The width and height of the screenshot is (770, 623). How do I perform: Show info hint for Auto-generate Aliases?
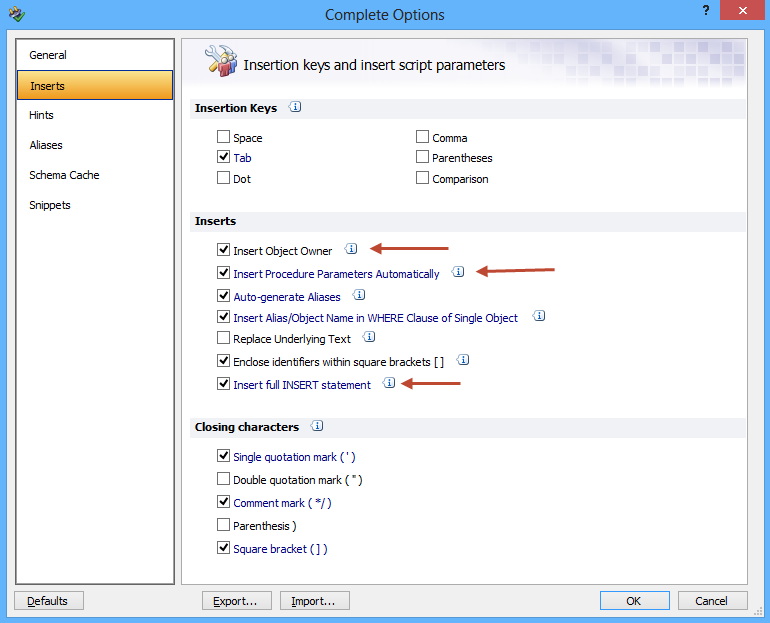(359, 295)
